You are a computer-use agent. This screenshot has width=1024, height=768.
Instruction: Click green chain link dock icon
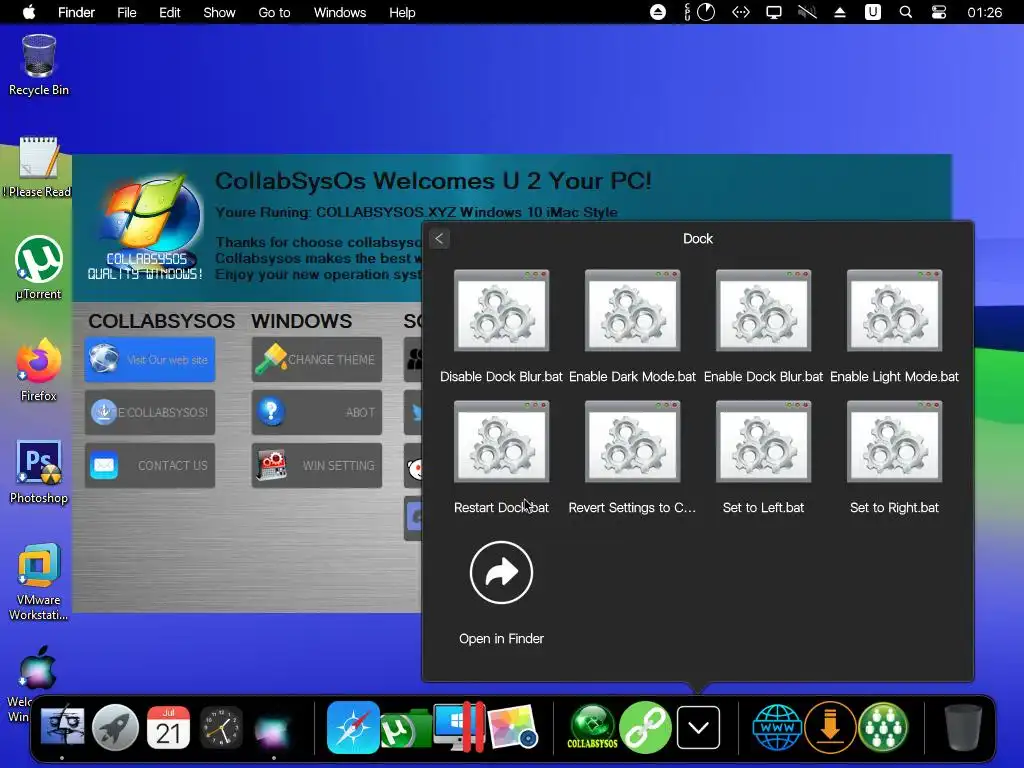pyautogui.click(x=645, y=727)
